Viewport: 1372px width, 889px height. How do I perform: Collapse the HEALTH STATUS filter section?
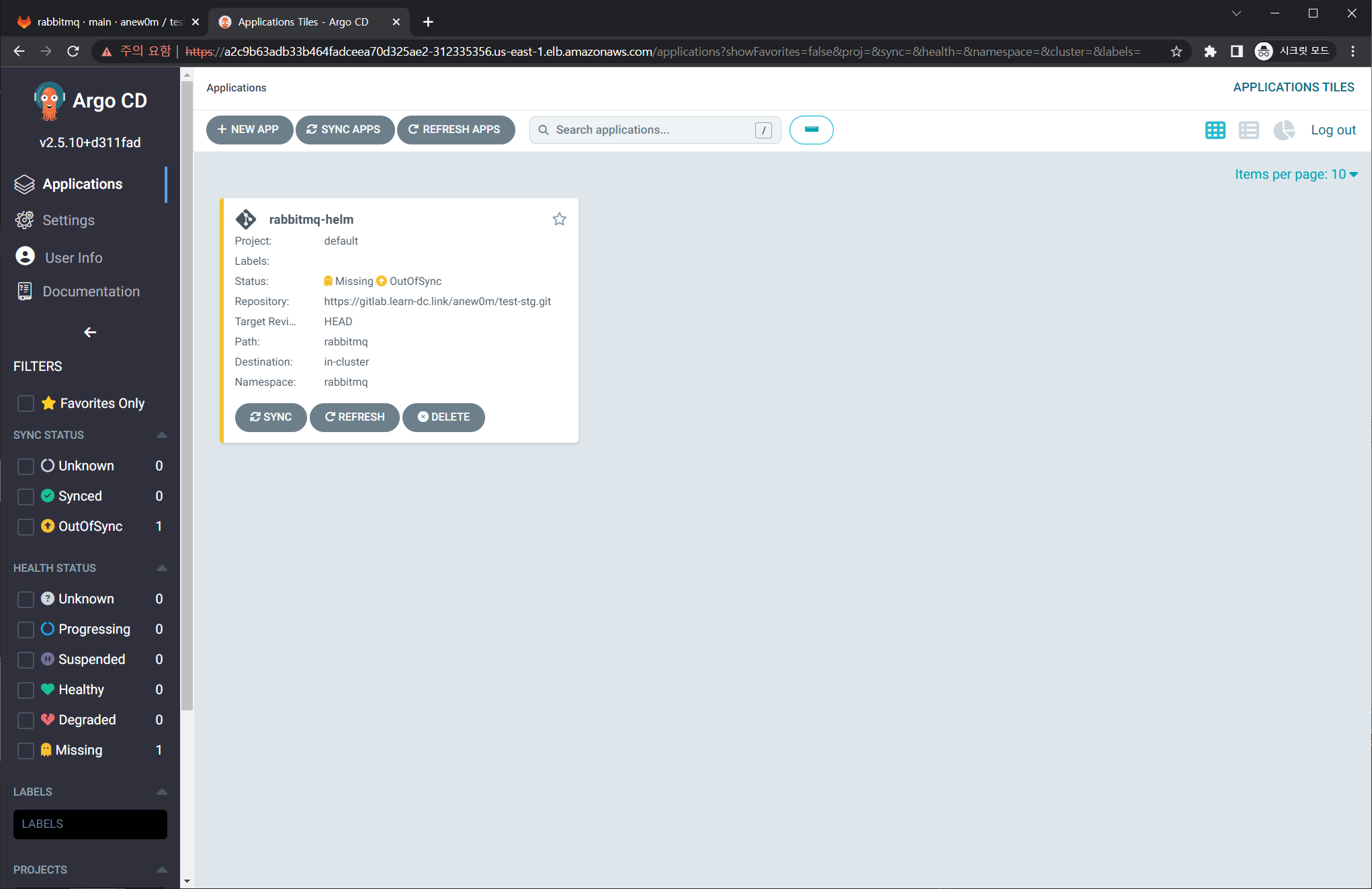[162, 568]
